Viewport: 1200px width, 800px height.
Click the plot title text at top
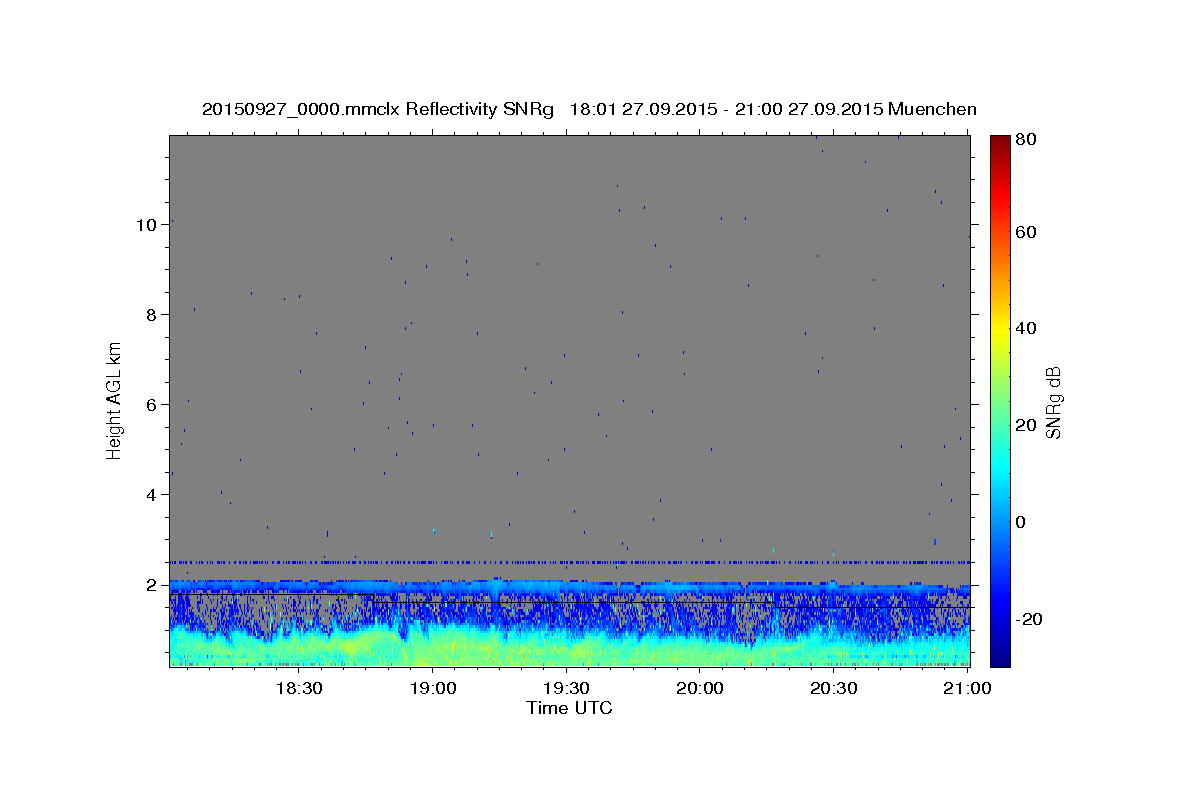(589, 109)
